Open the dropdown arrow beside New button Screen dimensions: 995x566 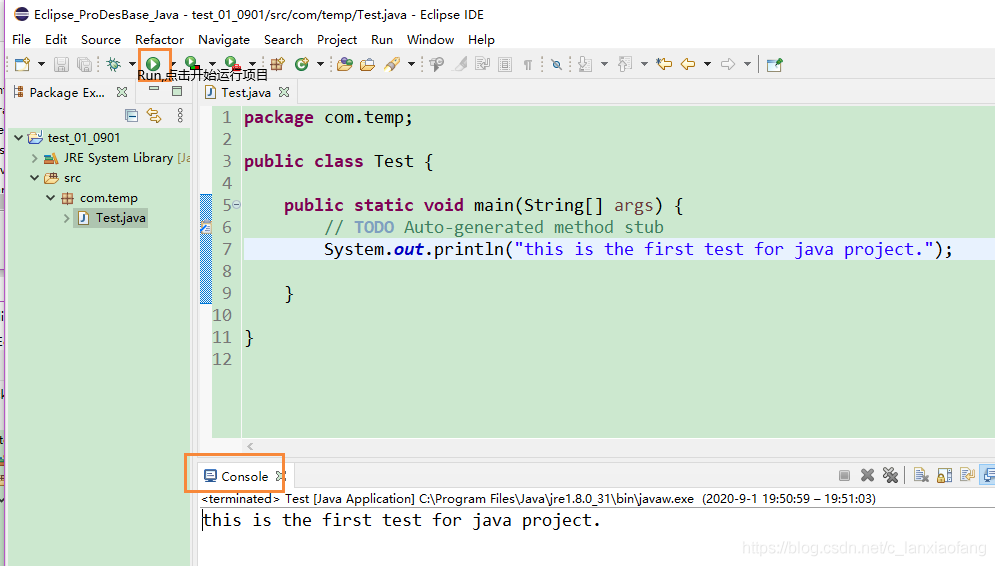(x=41, y=64)
